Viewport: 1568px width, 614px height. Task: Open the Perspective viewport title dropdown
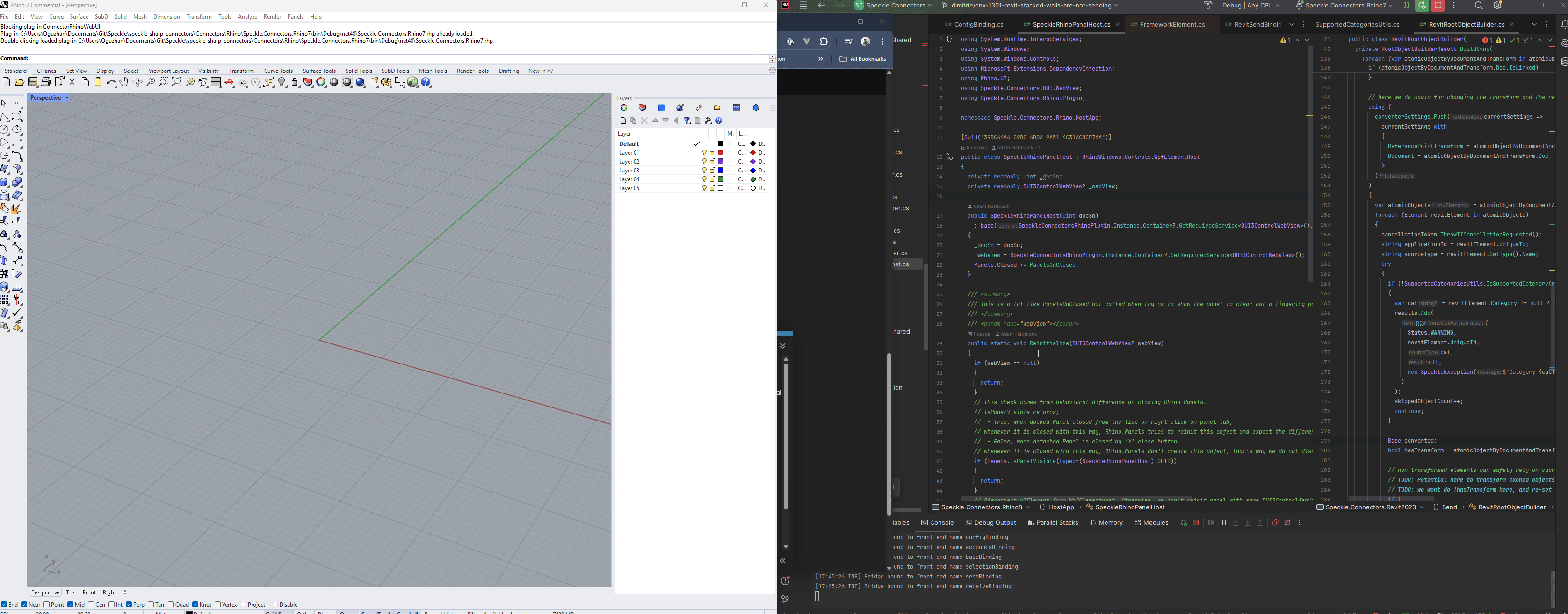pos(67,98)
